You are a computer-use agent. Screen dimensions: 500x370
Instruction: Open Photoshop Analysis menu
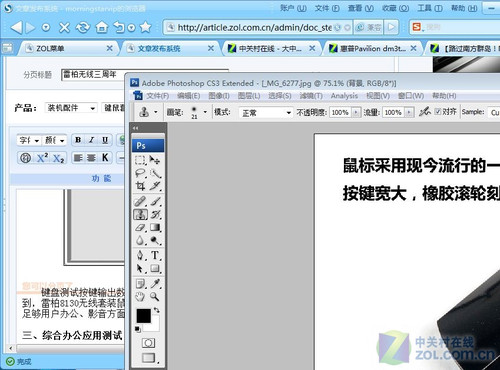pos(344,96)
